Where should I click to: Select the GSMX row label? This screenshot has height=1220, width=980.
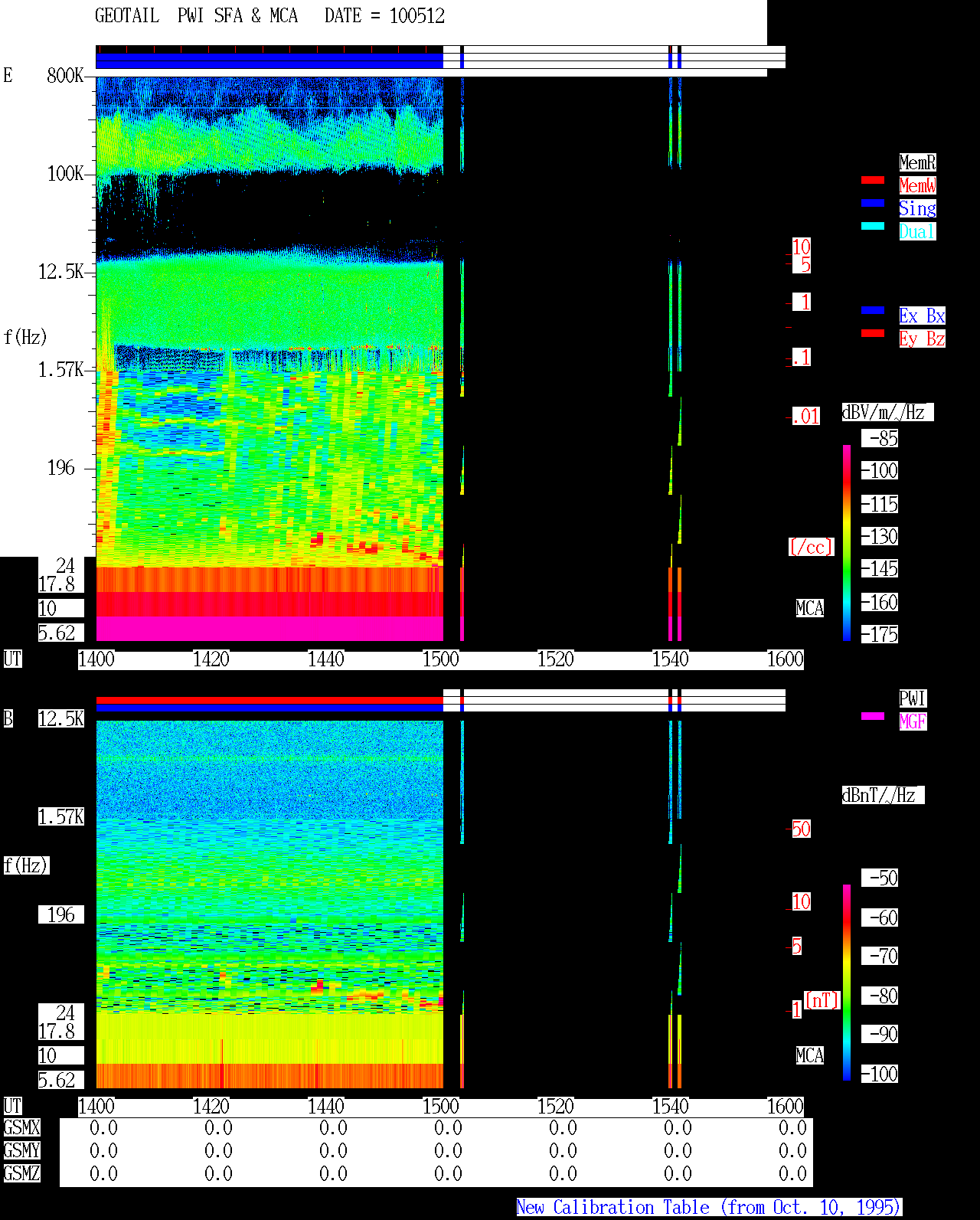(21, 1127)
